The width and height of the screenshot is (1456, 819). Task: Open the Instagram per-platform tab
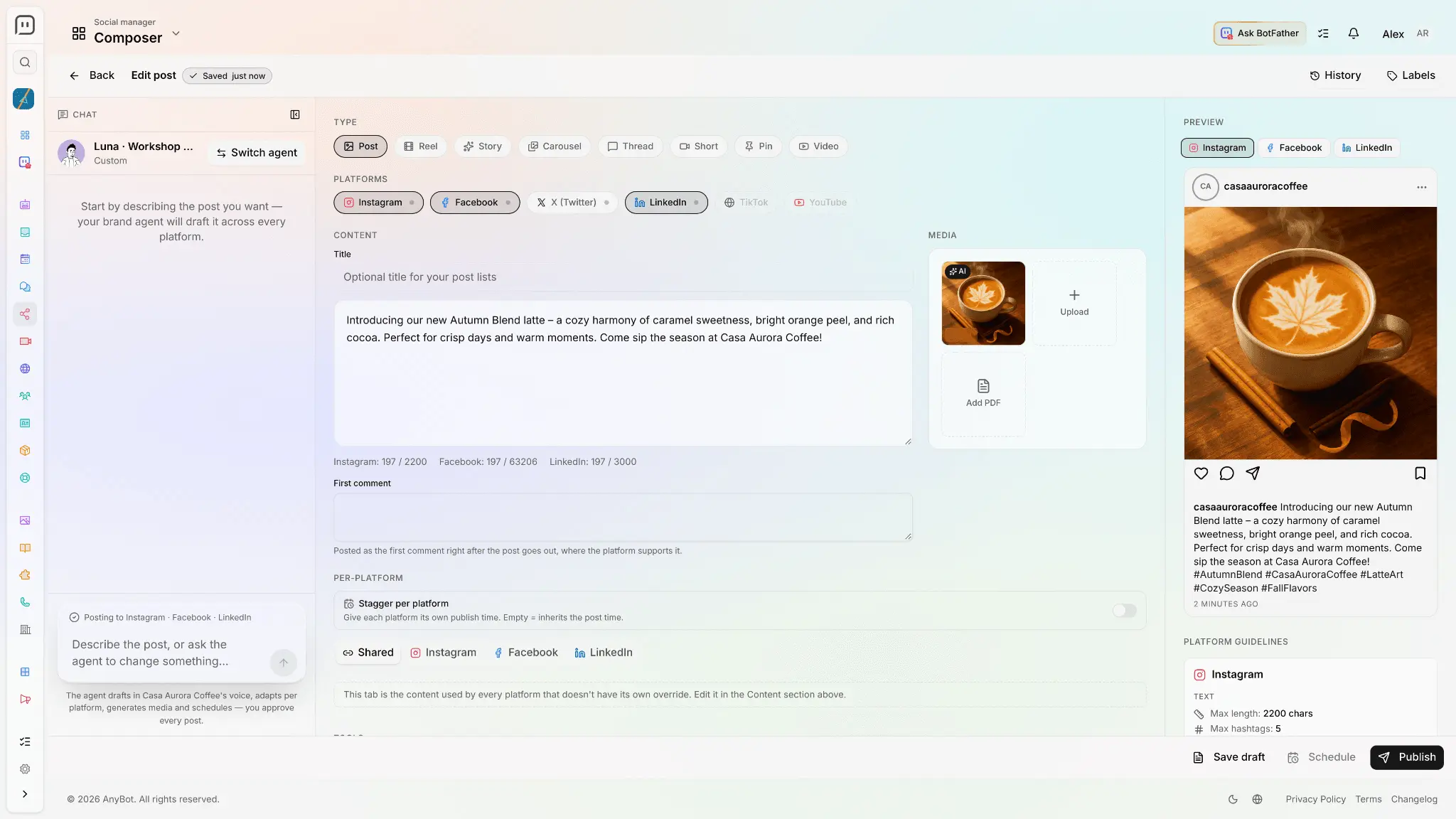[x=444, y=653]
